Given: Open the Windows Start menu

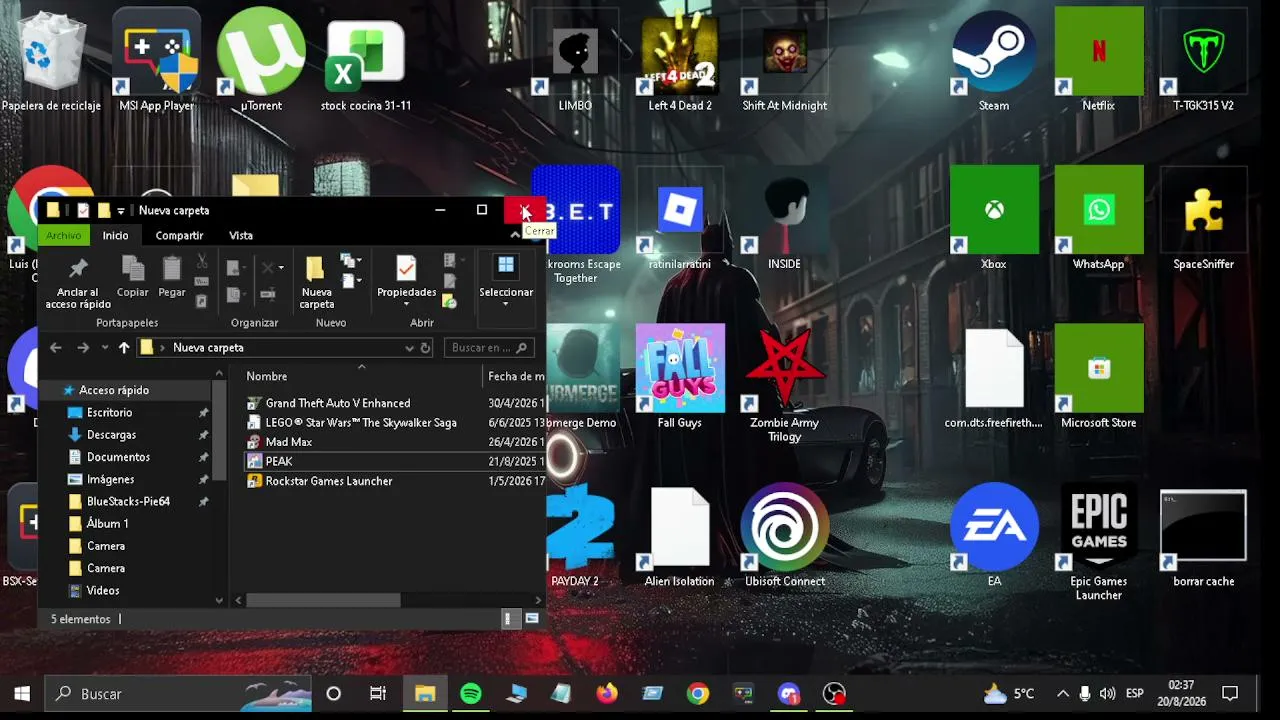Looking at the screenshot, I should (22, 694).
